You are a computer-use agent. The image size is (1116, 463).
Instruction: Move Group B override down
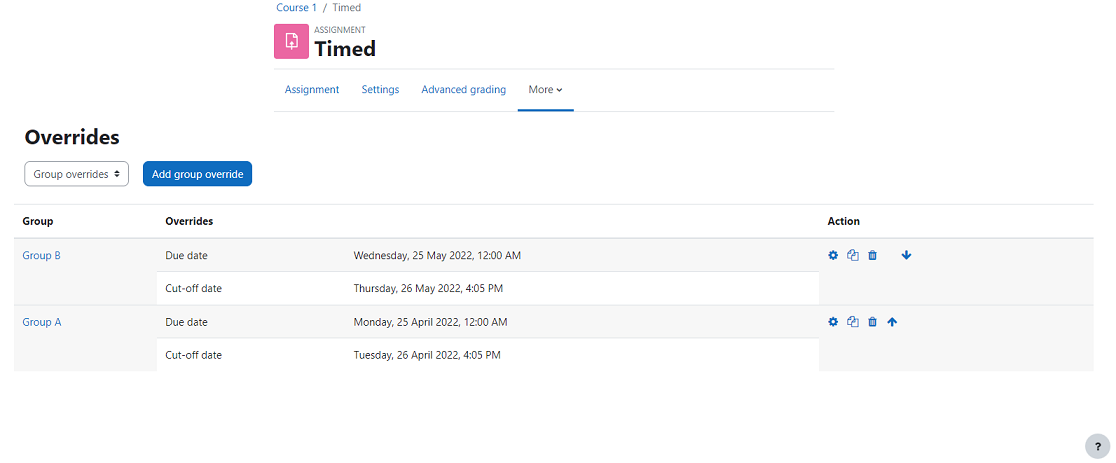click(906, 255)
